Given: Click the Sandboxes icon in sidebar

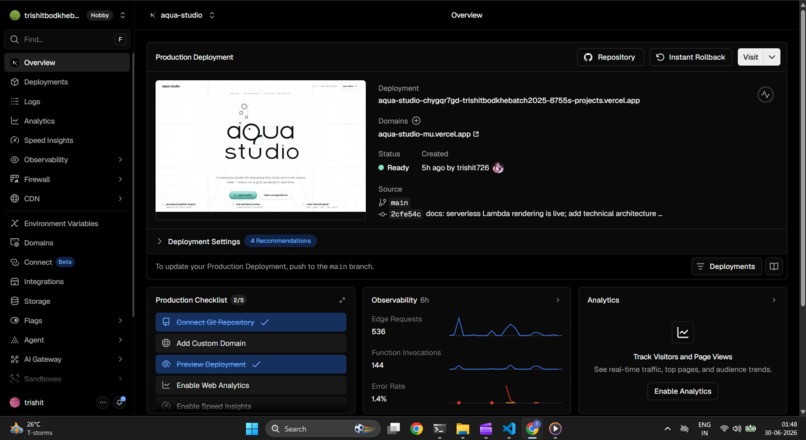Looking at the screenshot, I should (14, 379).
